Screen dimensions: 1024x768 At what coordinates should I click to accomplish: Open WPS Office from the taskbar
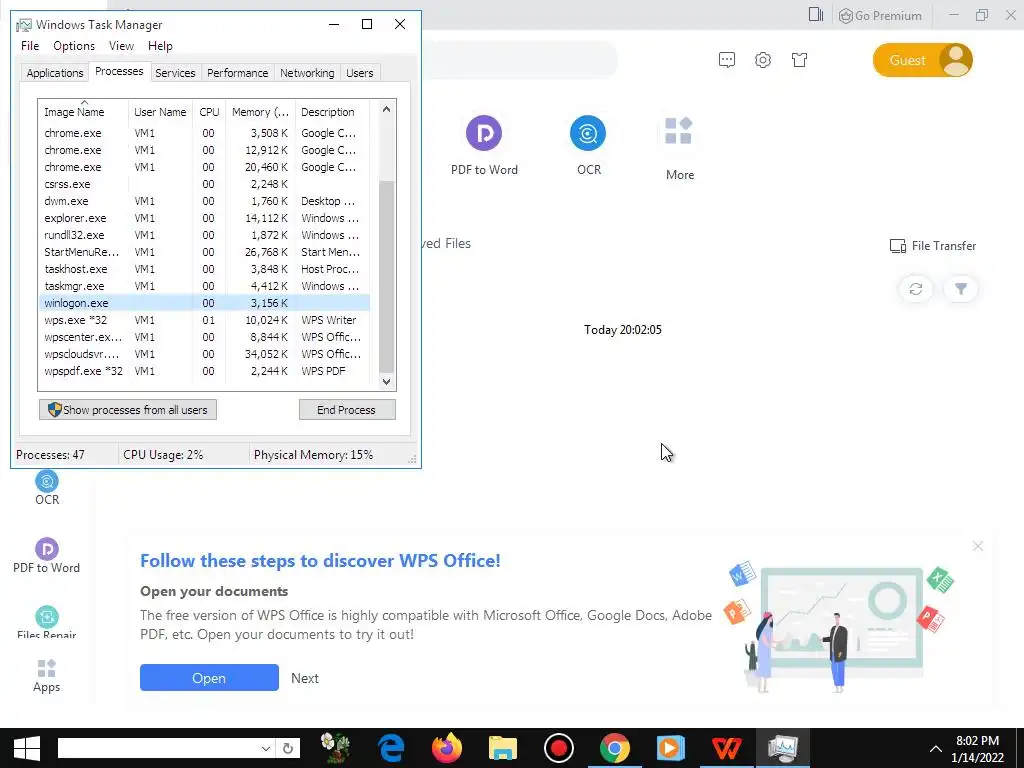[726, 748]
